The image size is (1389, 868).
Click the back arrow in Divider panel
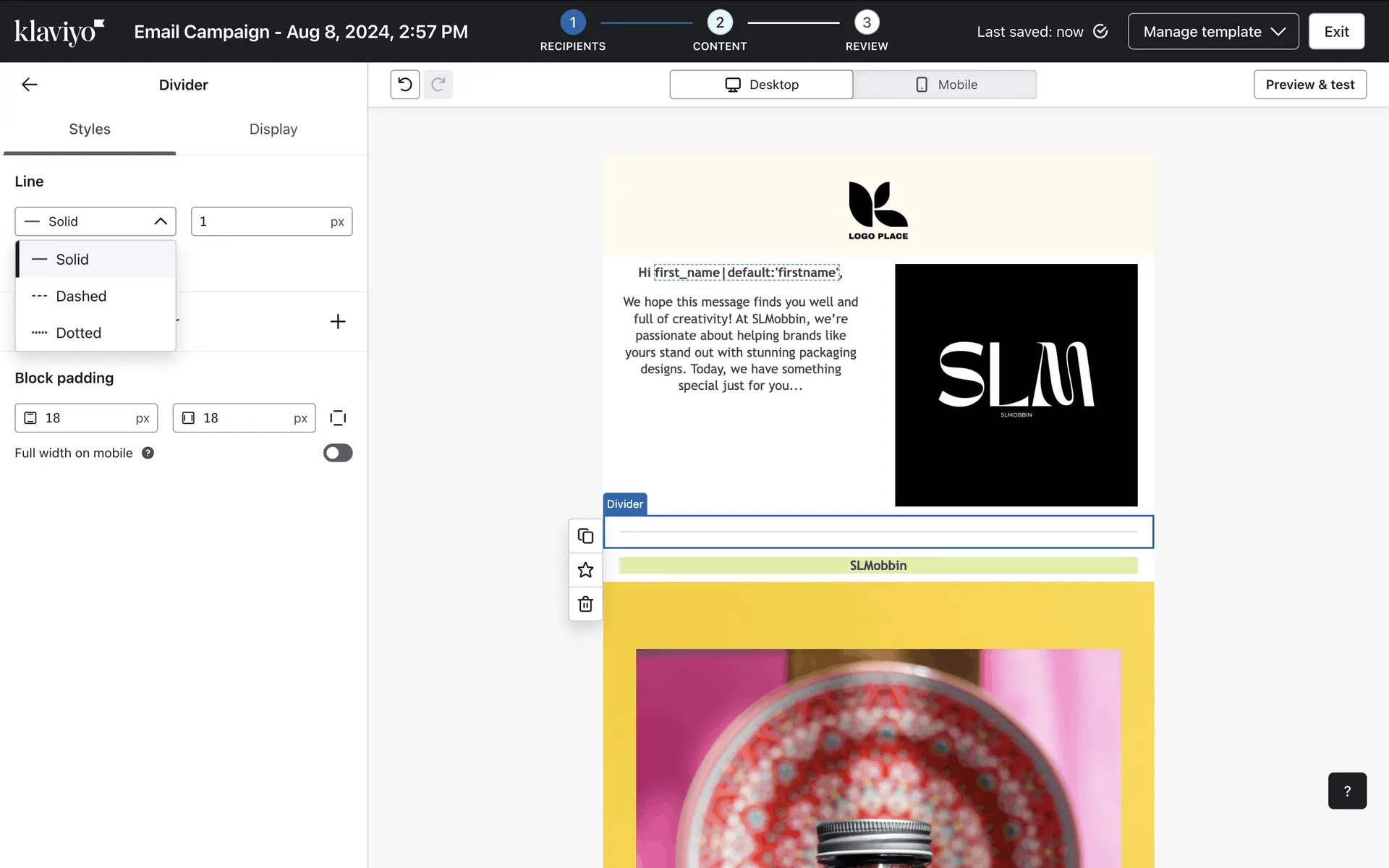[x=29, y=85]
